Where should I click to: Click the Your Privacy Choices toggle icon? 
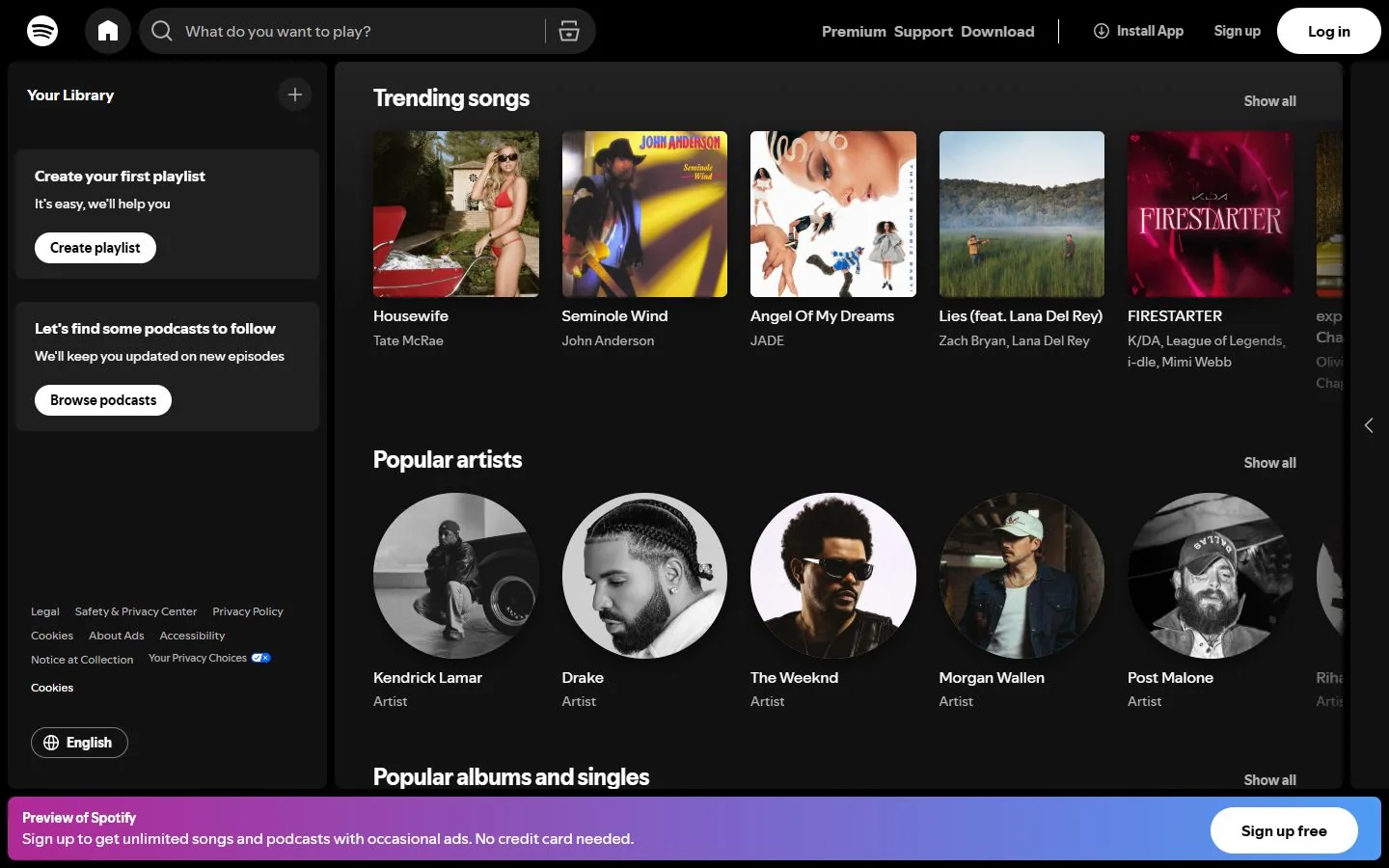pyautogui.click(x=261, y=658)
